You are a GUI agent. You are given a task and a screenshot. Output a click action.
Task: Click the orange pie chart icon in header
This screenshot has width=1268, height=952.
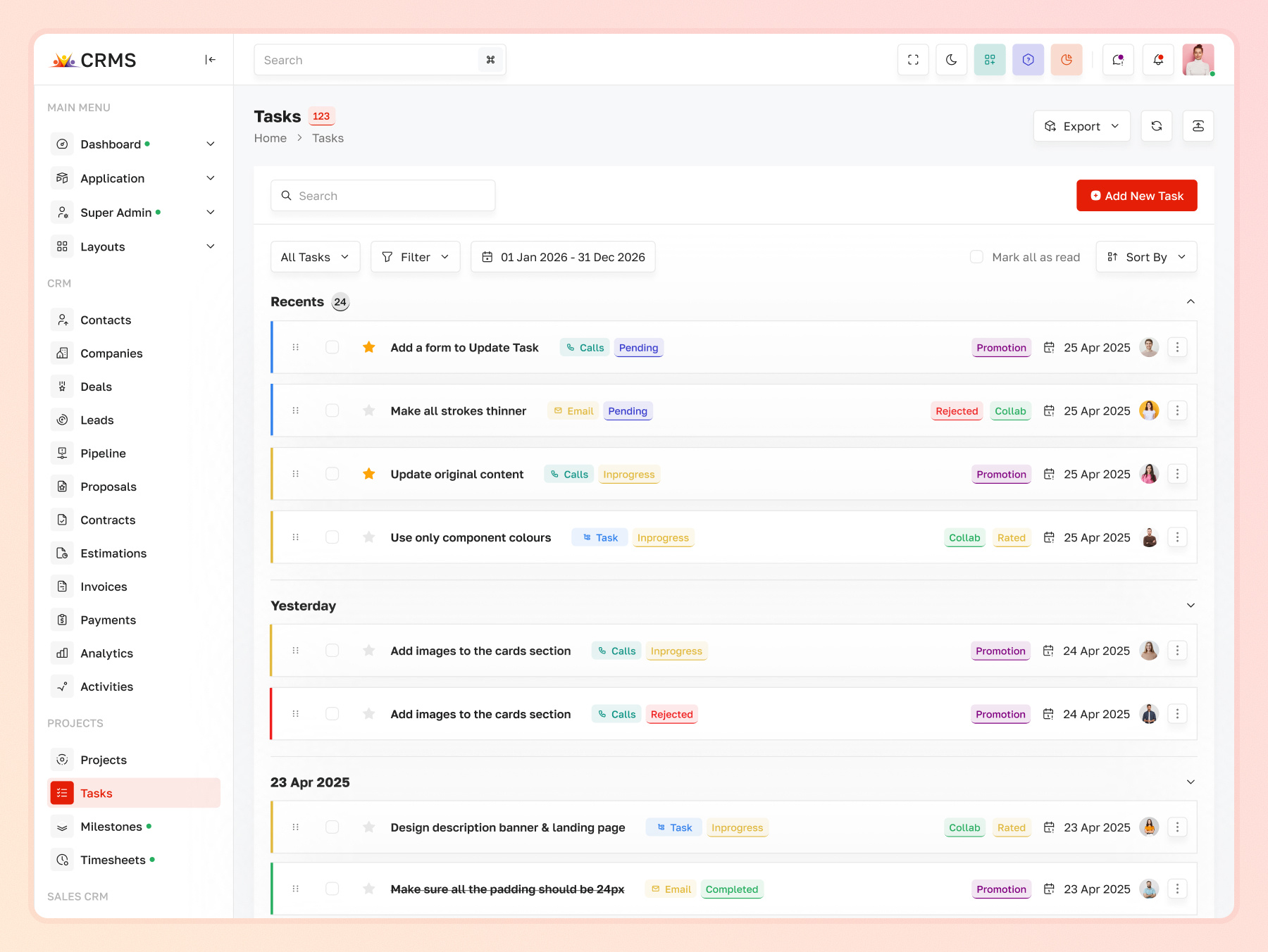tap(1066, 59)
